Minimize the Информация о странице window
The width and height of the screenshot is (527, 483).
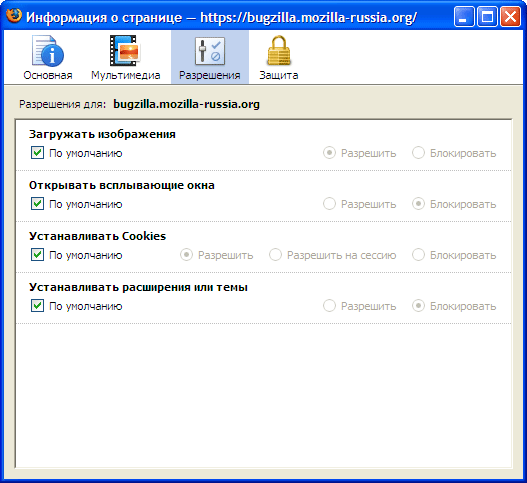464,16
